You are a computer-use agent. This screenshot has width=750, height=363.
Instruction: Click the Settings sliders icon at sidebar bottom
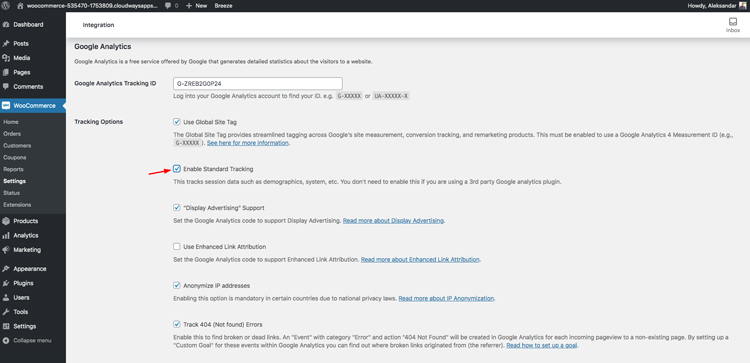tap(6, 326)
